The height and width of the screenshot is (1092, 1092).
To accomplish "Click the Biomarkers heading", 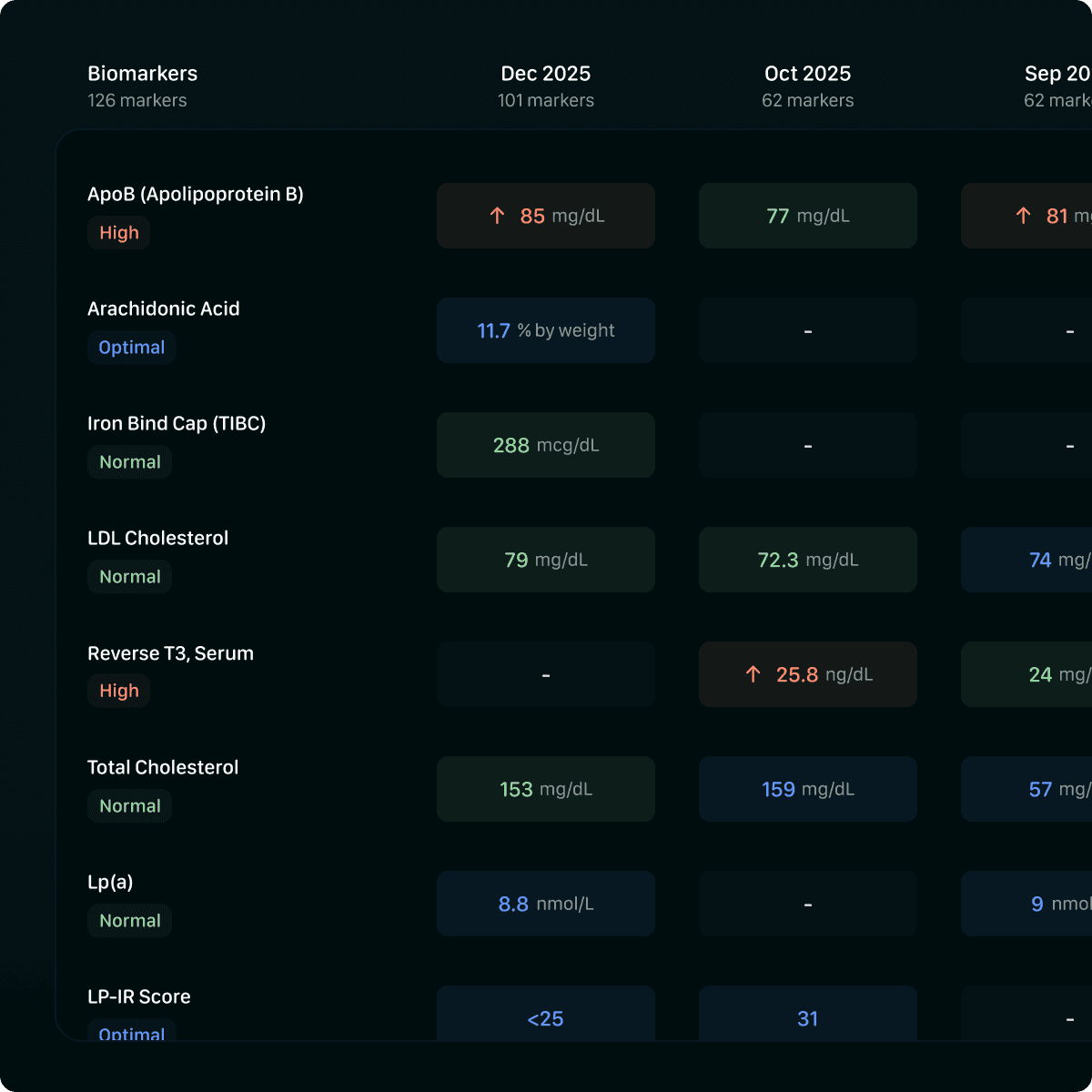I will pyautogui.click(x=142, y=74).
